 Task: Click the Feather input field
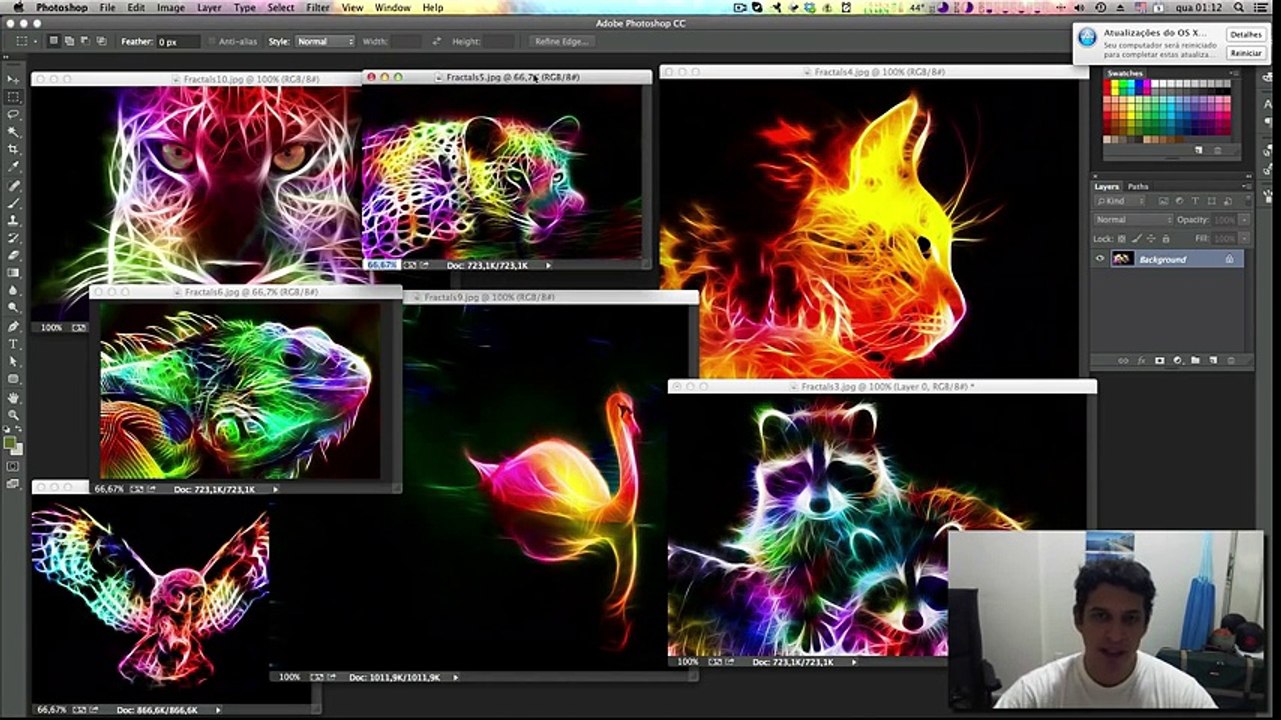click(x=181, y=42)
